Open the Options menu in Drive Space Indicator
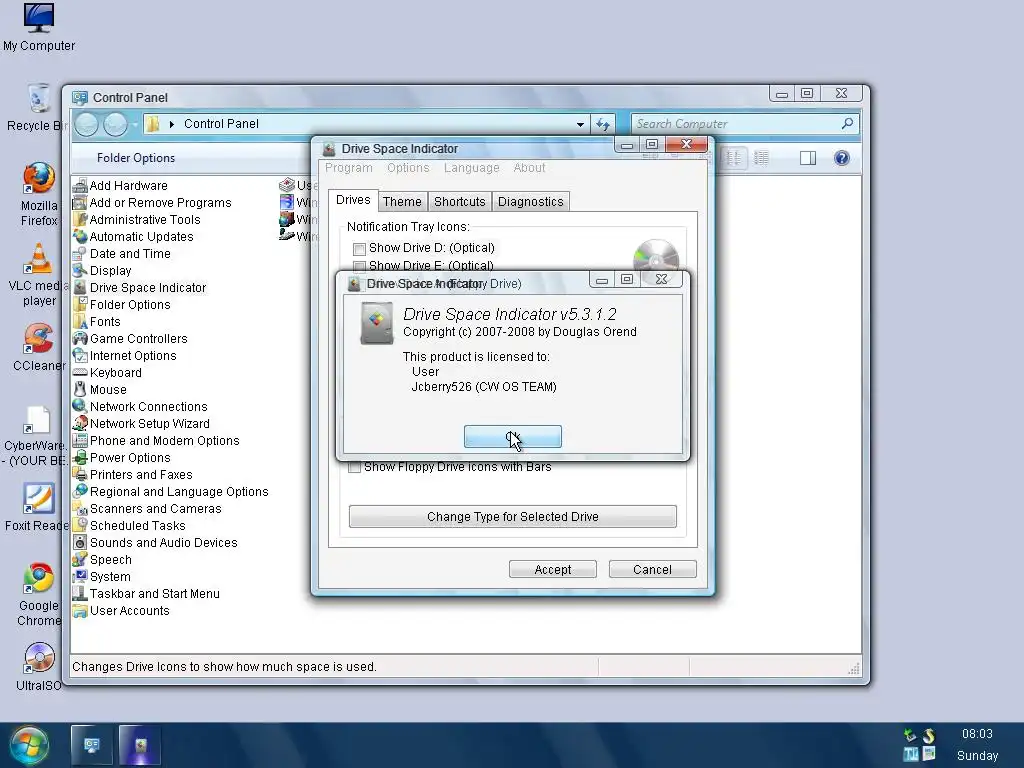 click(408, 168)
